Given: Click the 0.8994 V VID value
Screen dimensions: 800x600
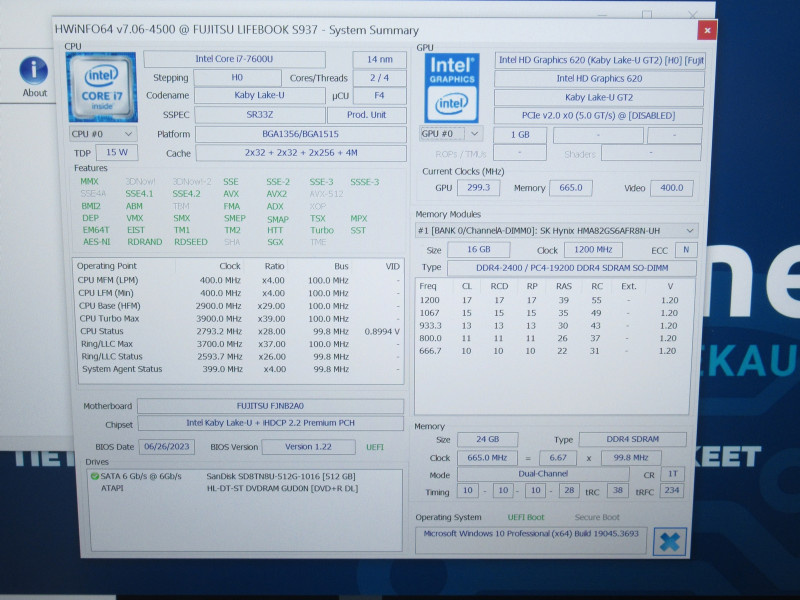Looking at the screenshot, I should point(382,332).
